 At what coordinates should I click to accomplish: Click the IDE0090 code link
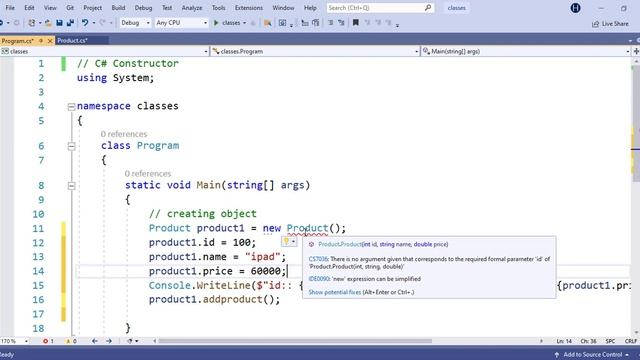click(x=319, y=279)
